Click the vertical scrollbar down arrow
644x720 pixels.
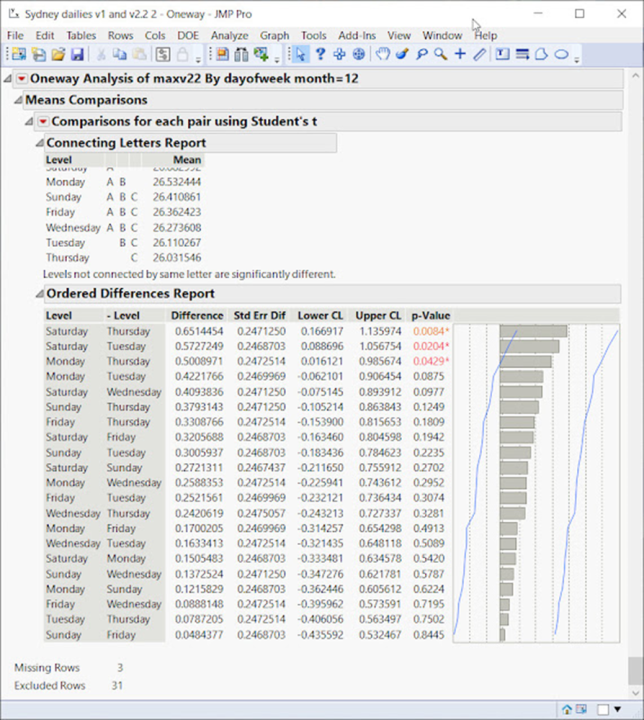pyautogui.click(x=636, y=691)
